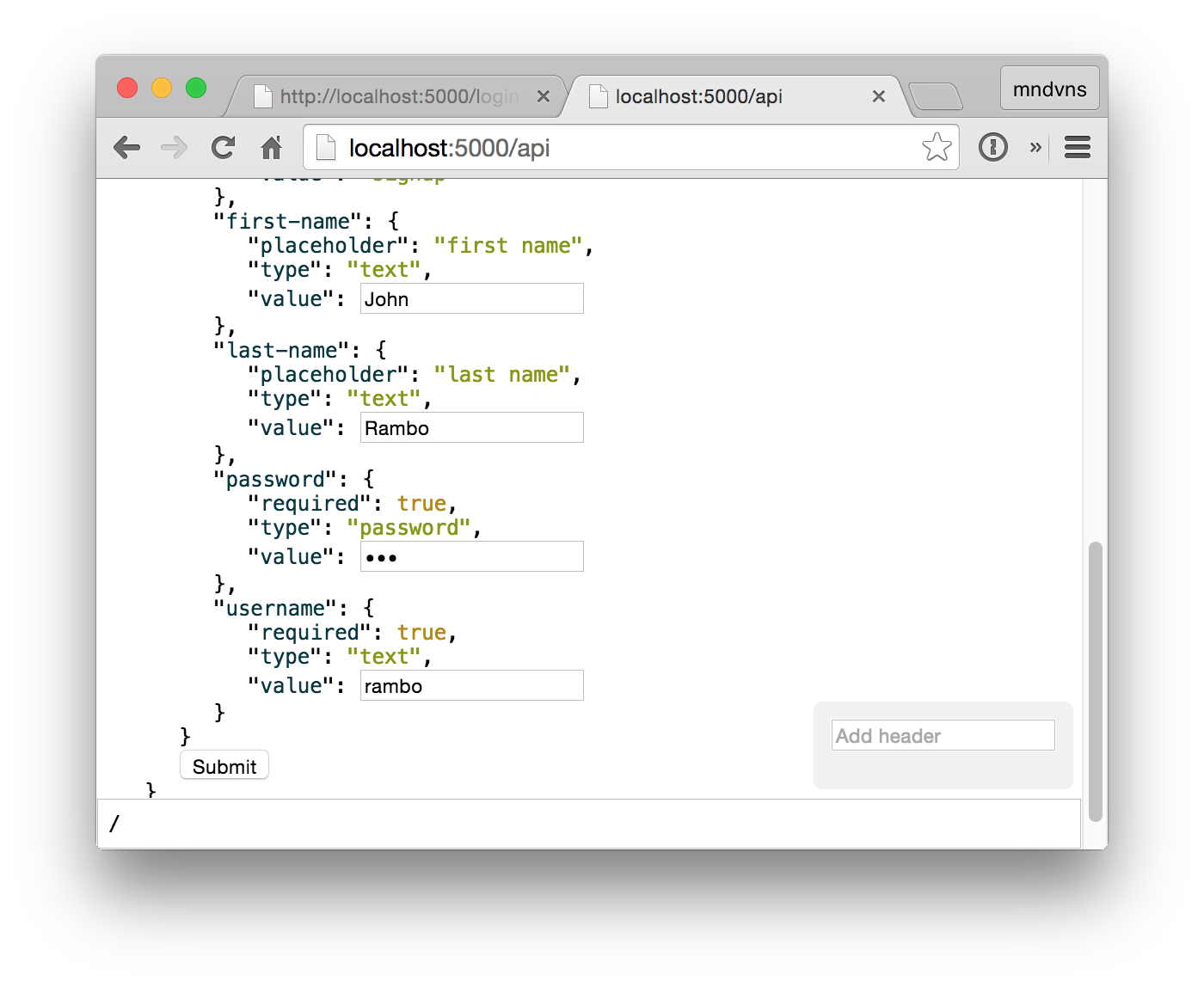Screen dimensions: 1204x987
Task: Select the localhost:5000/api tab
Action: coord(722,96)
